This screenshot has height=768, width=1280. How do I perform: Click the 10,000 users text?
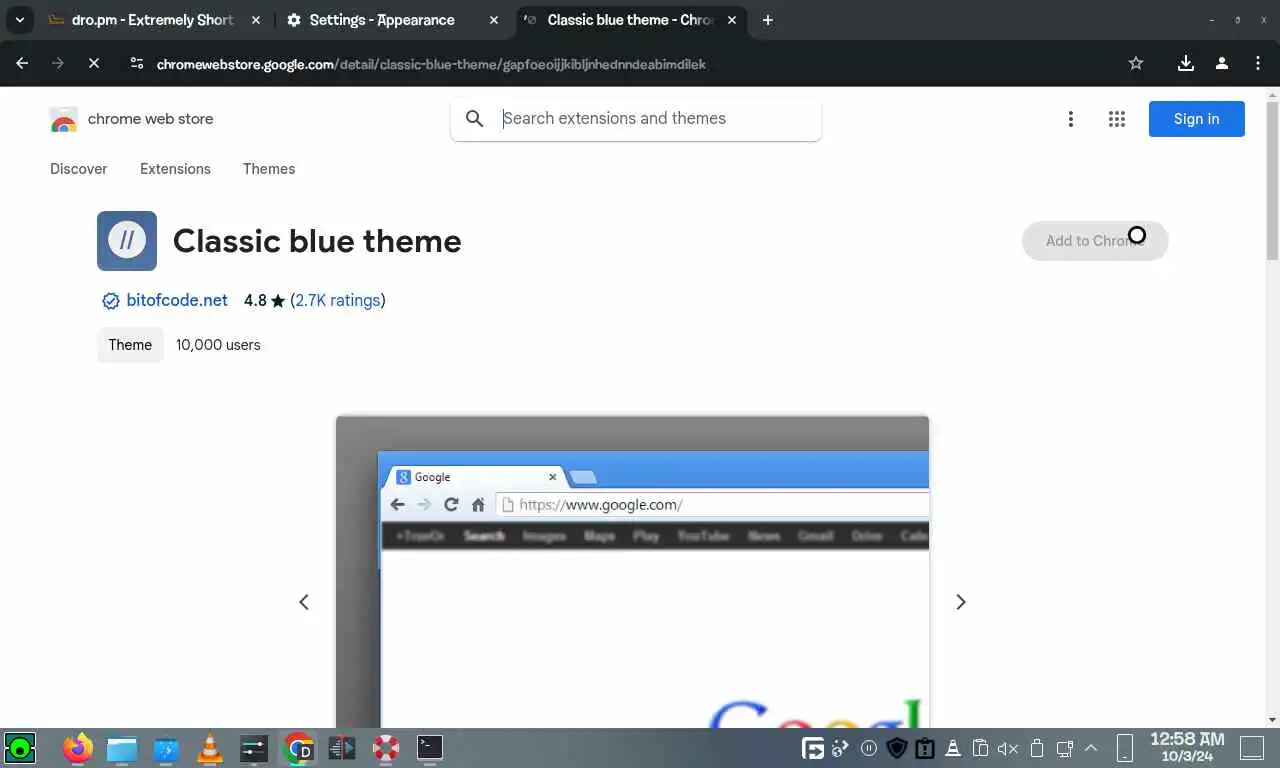[x=218, y=345]
